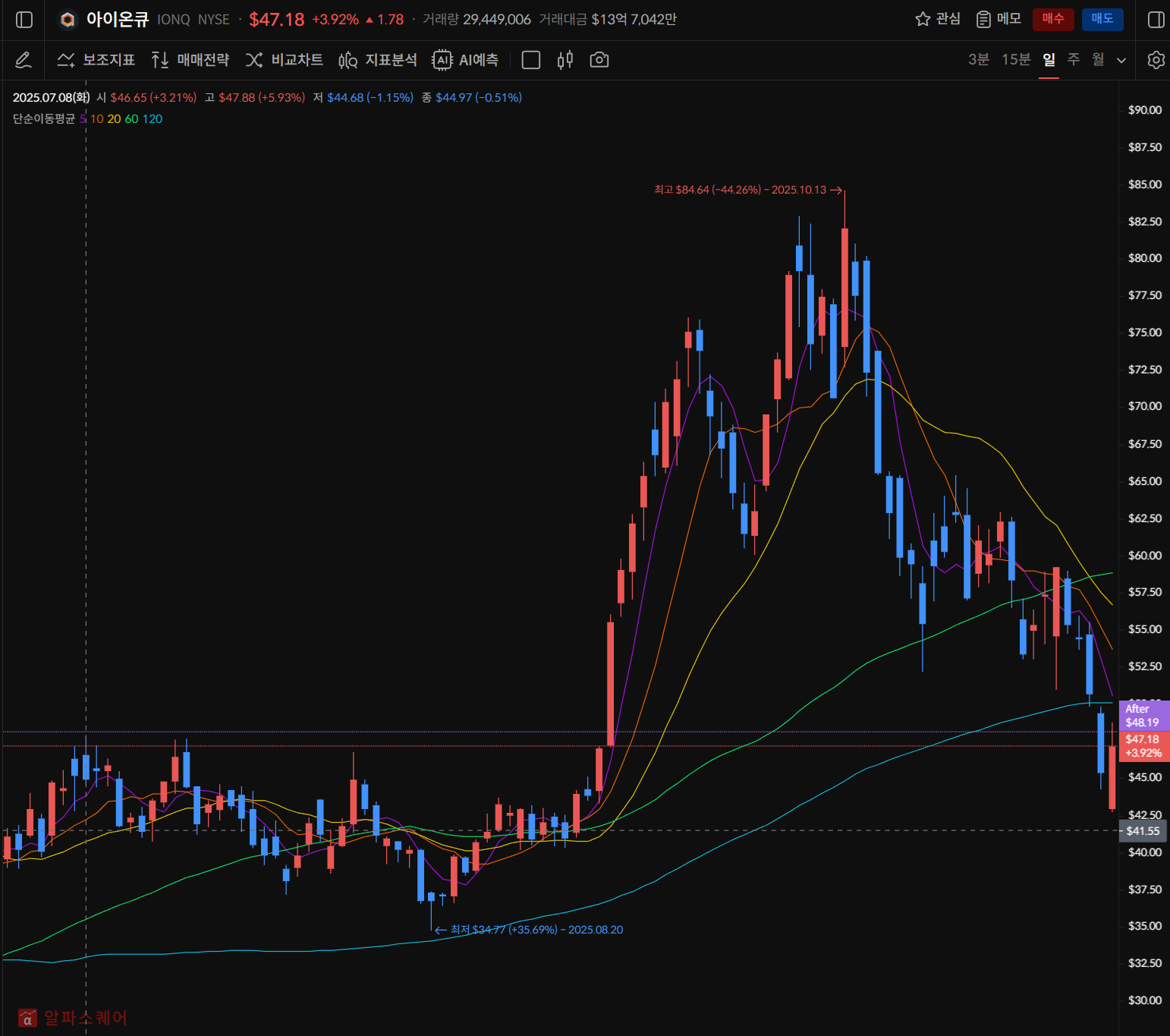Screen dimensions: 1170x1036
Task: Open the chart settings gear
Action: (x=1156, y=60)
